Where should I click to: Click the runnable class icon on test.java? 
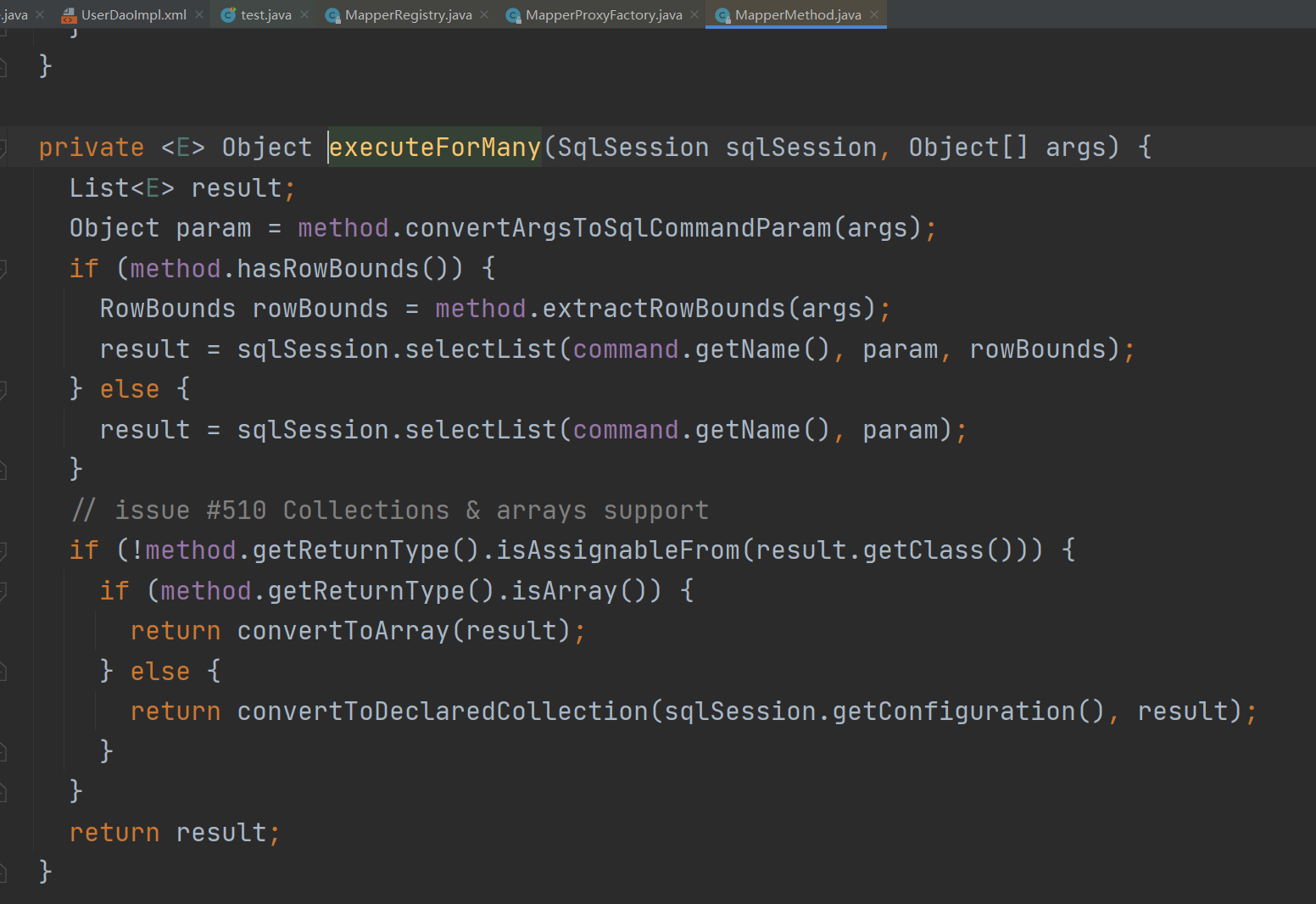(227, 14)
